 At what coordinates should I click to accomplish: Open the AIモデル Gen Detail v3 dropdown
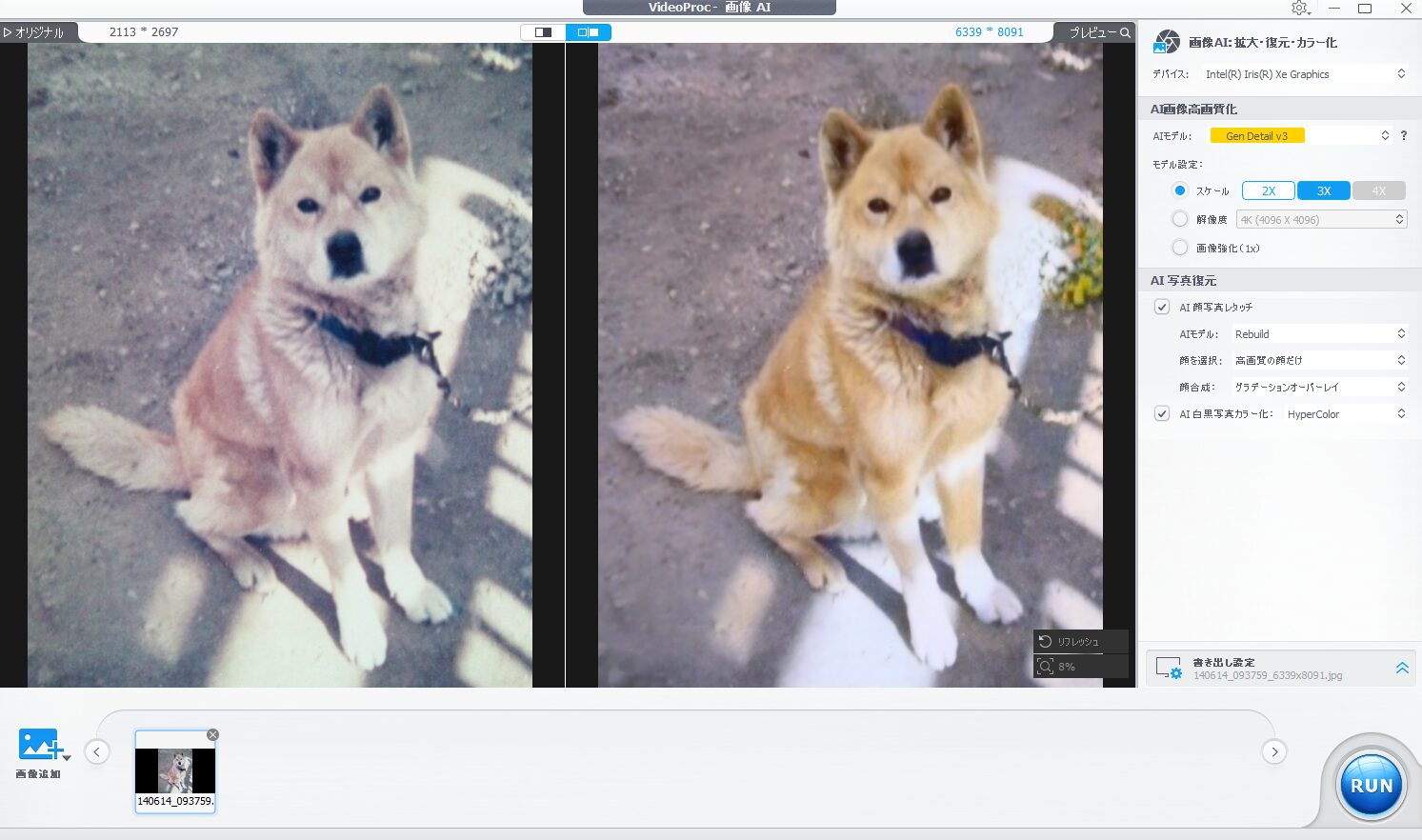tap(1299, 136)
